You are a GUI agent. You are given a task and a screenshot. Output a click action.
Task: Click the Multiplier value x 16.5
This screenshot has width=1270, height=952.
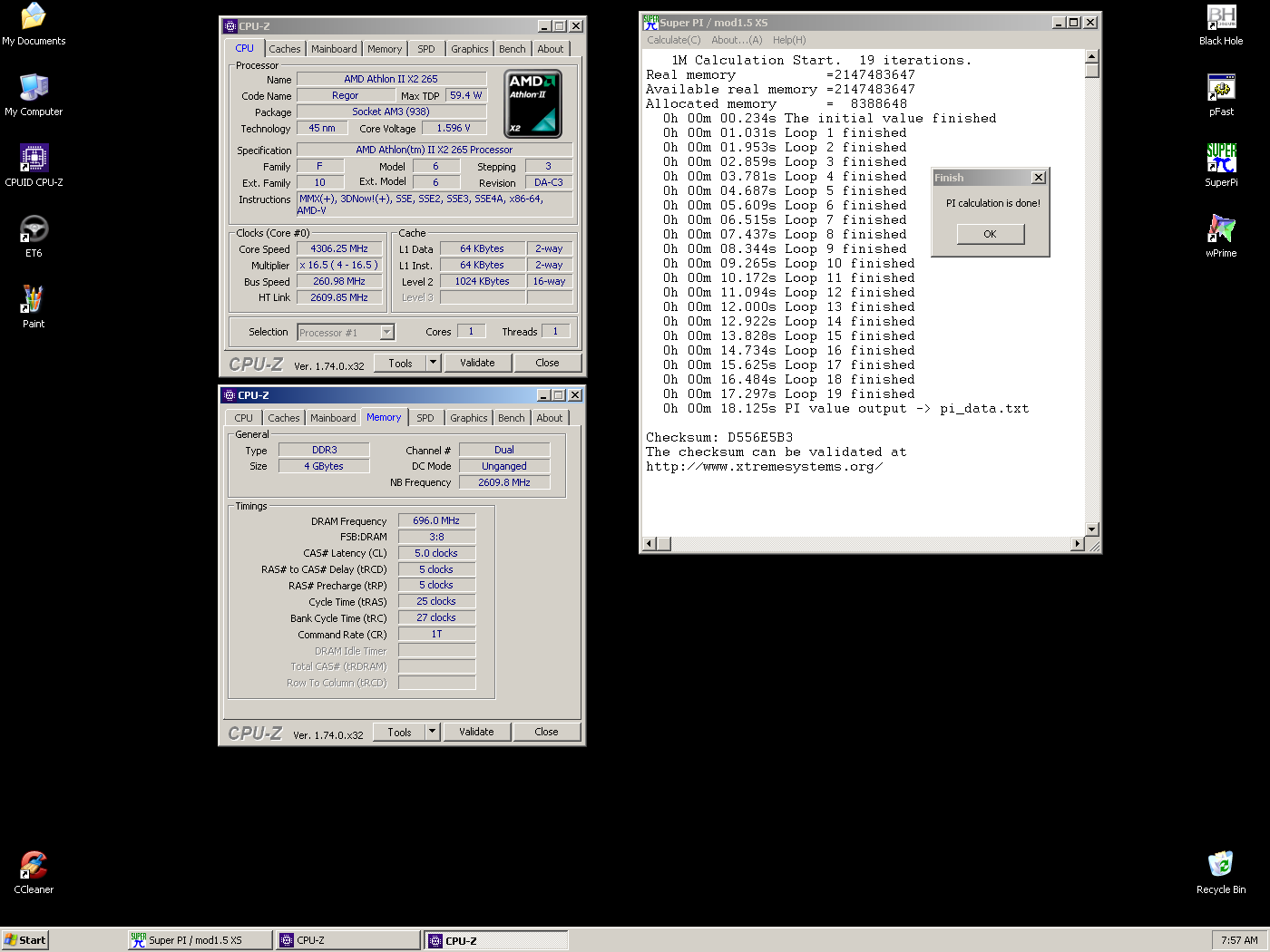[x=339, y=265]
